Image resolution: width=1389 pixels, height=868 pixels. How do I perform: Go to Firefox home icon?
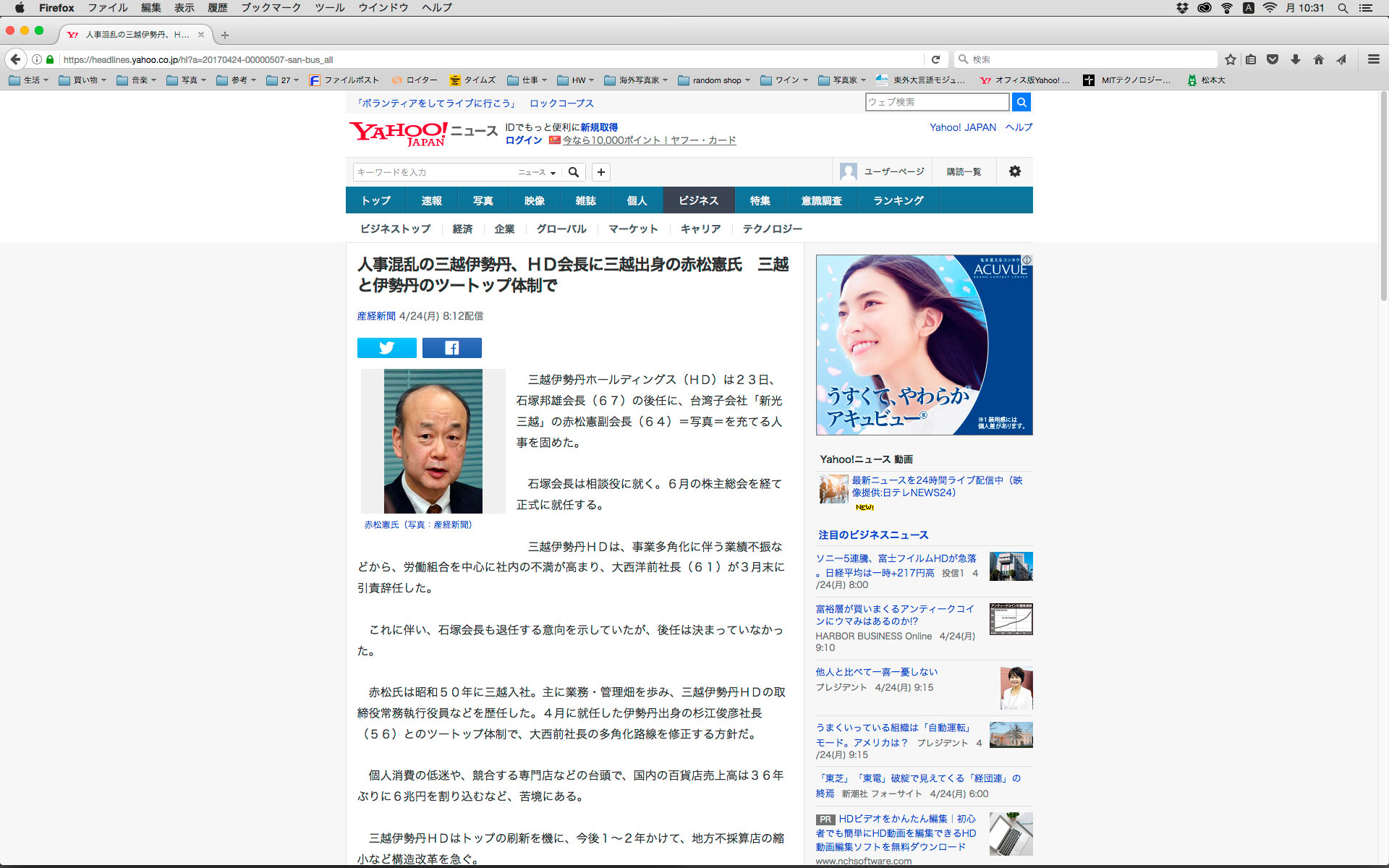pyautogui.click(x=1318, y=59)
